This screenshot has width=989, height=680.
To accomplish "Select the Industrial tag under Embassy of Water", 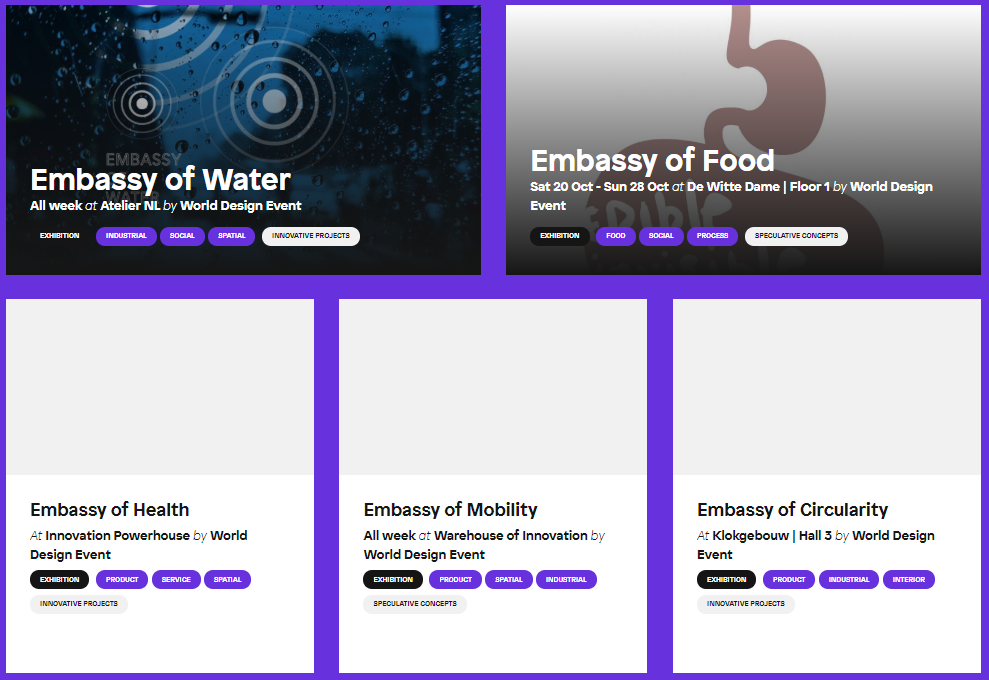I will 126,236.
